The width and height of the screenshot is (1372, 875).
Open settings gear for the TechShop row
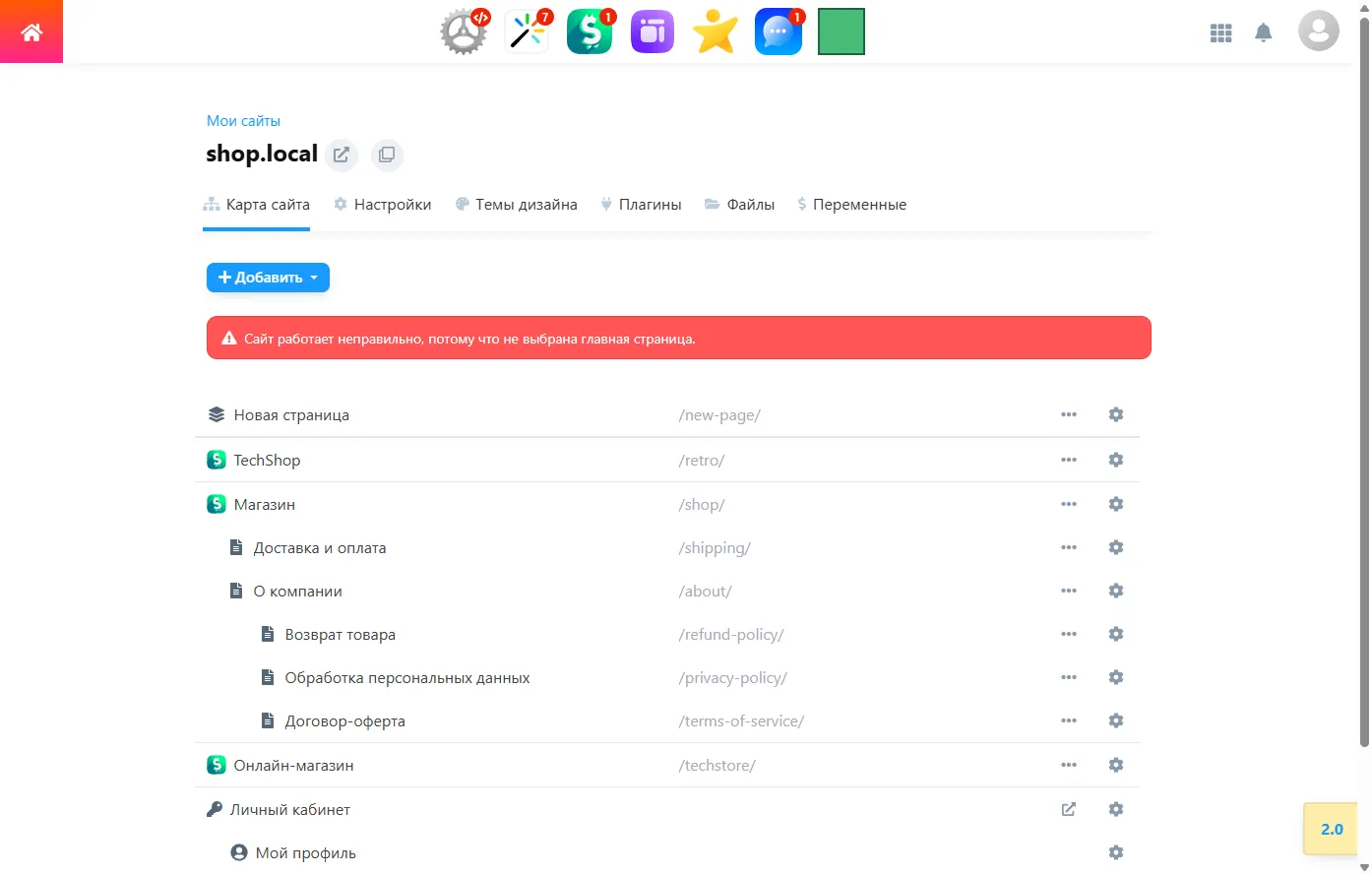pyautogui.click(x=1115, y=460)
